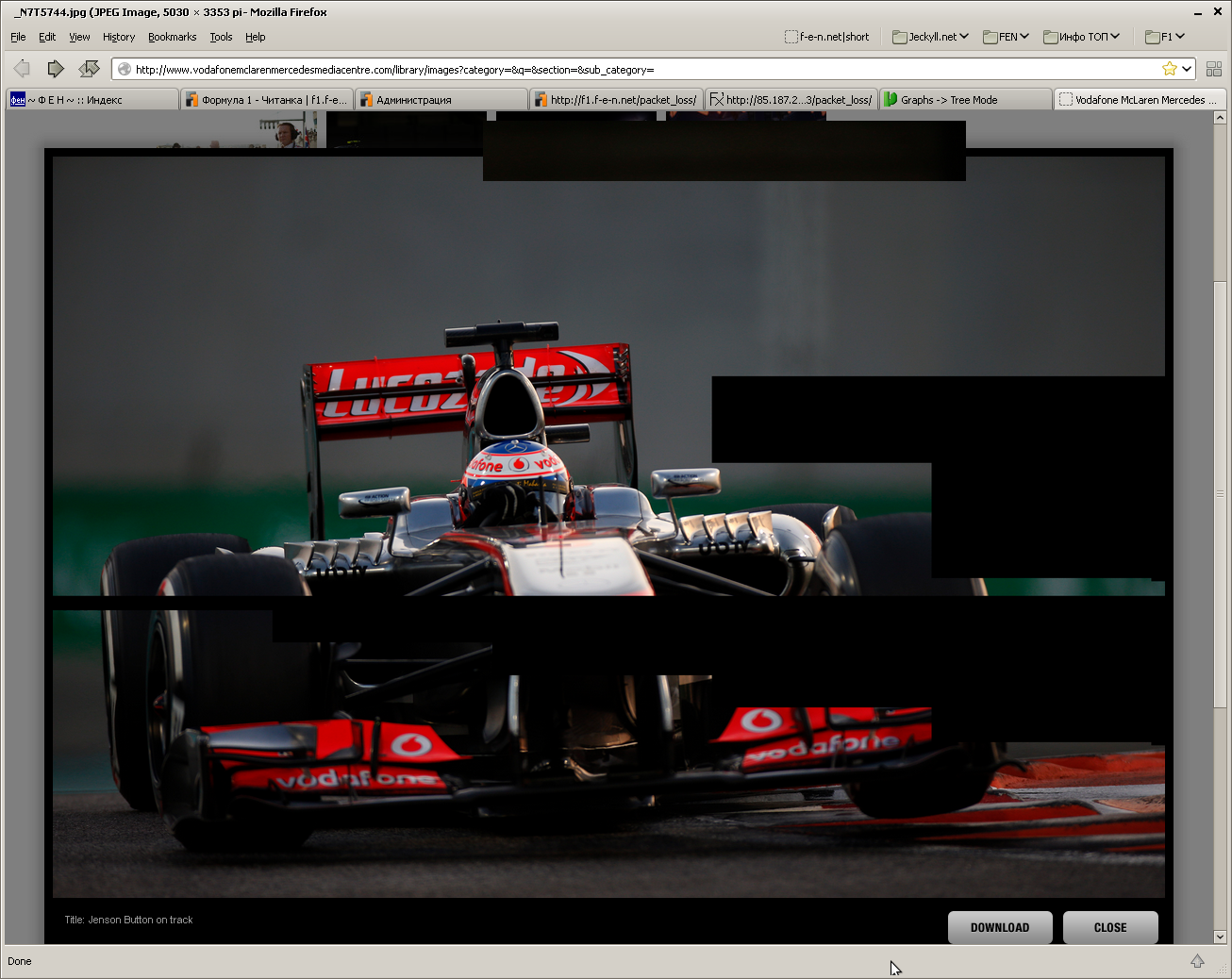The image size is (1232, 979).
Task: Expand the Jeckyll.net bookmarks folder
Action: (931, 37)
